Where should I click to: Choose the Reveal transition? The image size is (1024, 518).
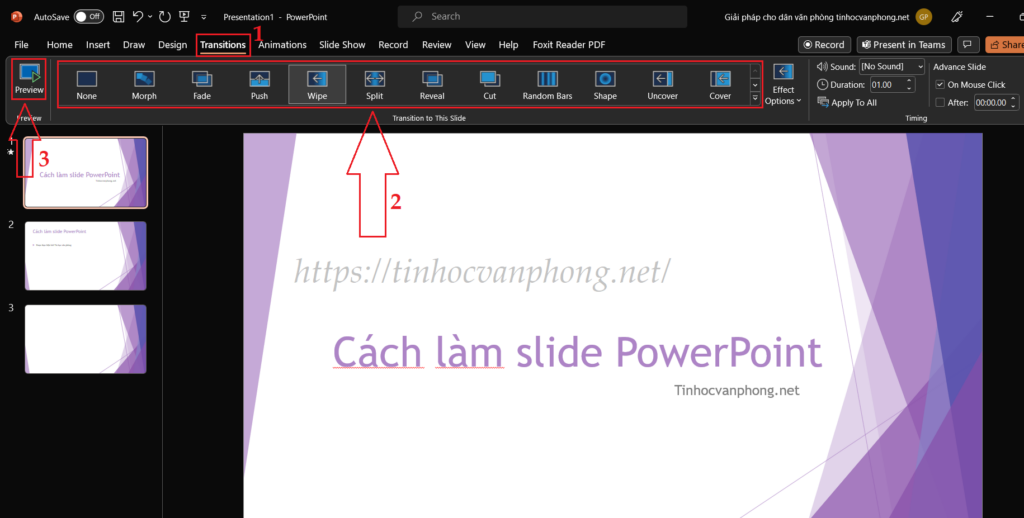pyautogui.click(x=432, y=84)
